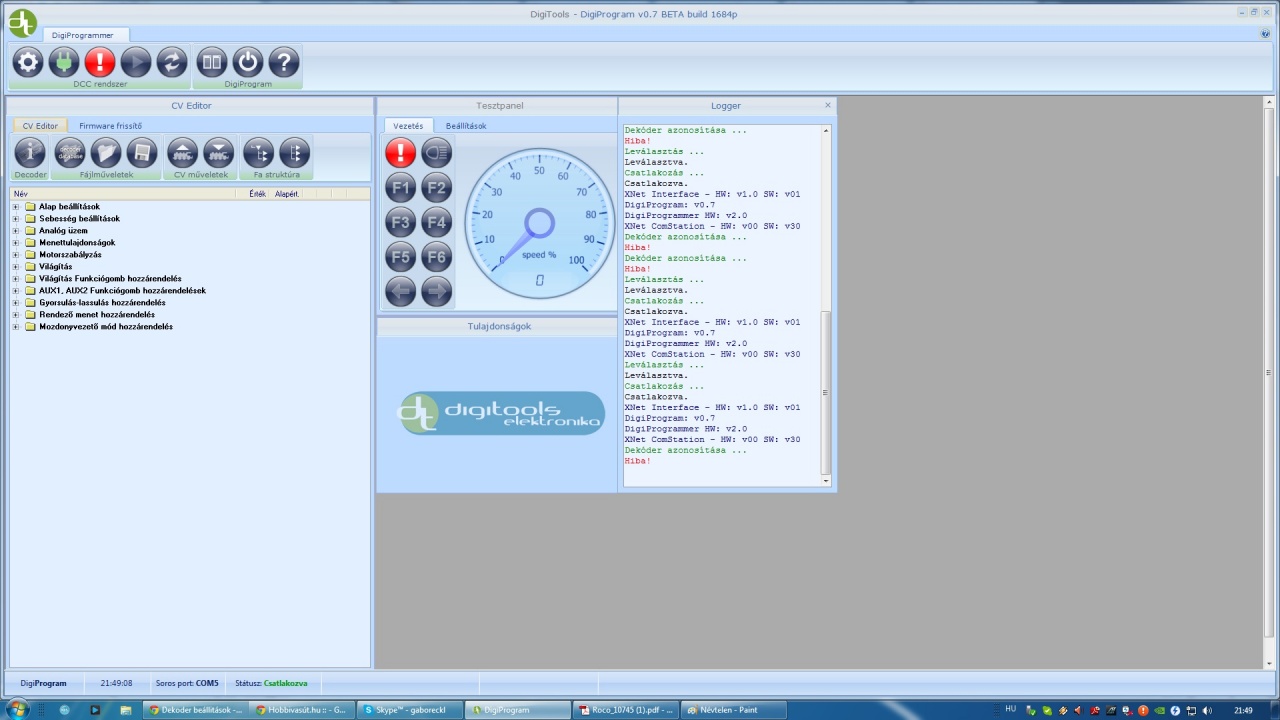Click the power icon in DigiProgram group

248,62
